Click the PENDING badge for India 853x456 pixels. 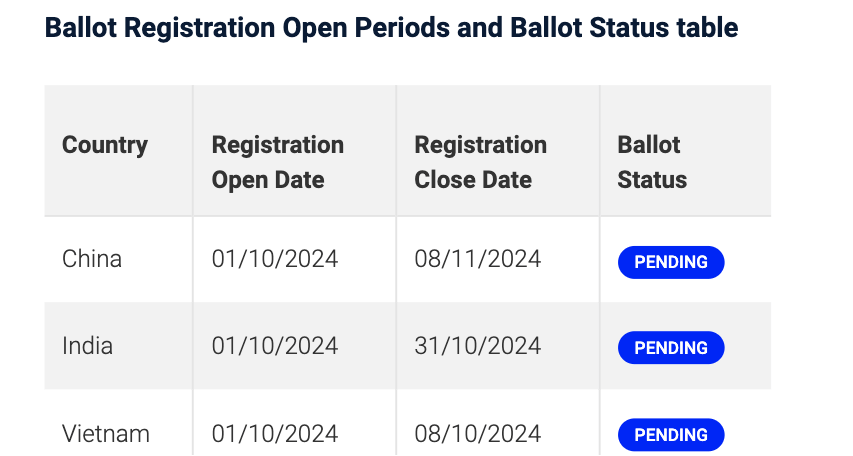671,348
